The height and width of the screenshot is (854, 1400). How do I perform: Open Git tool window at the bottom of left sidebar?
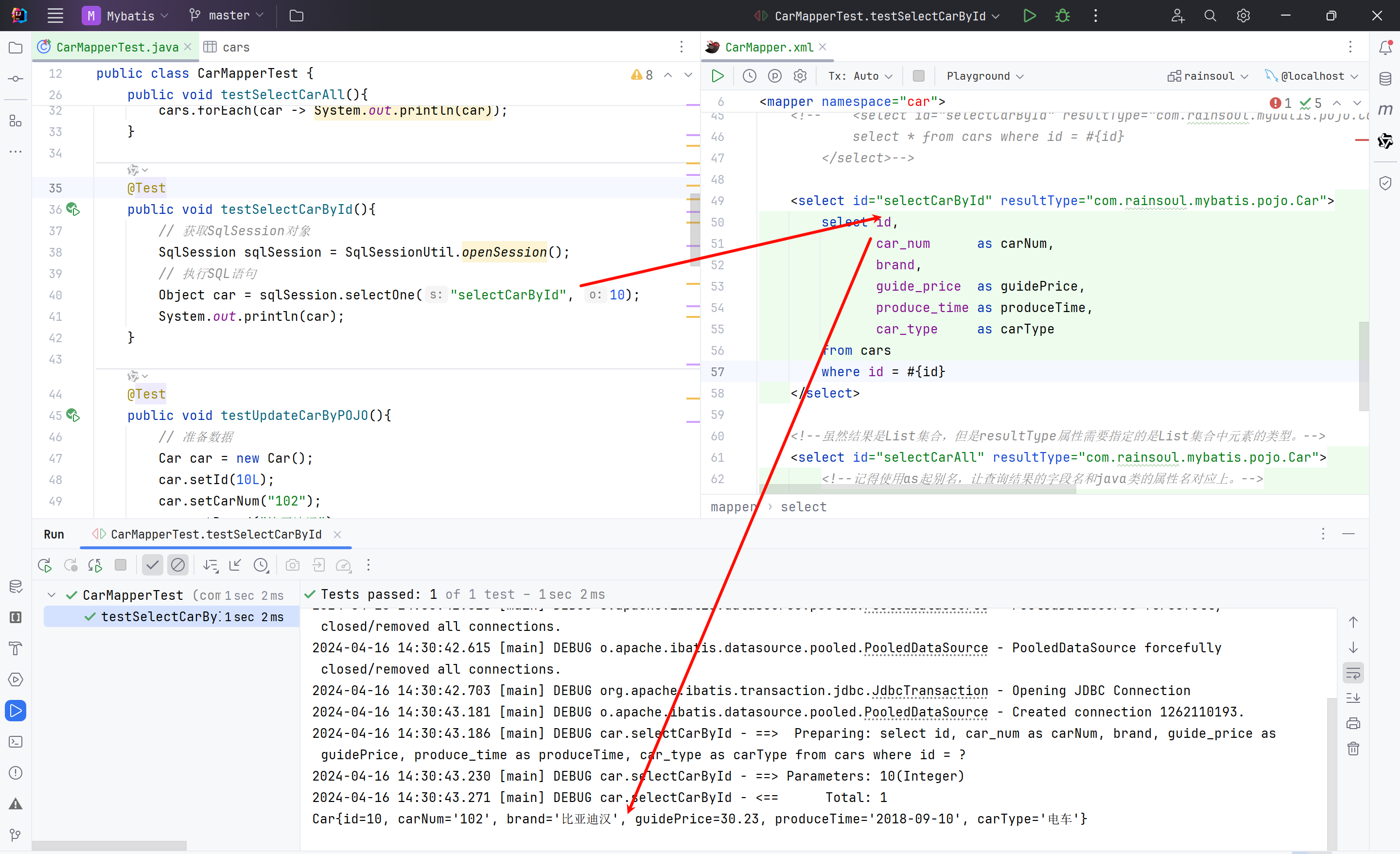click(x=16, y=835)
